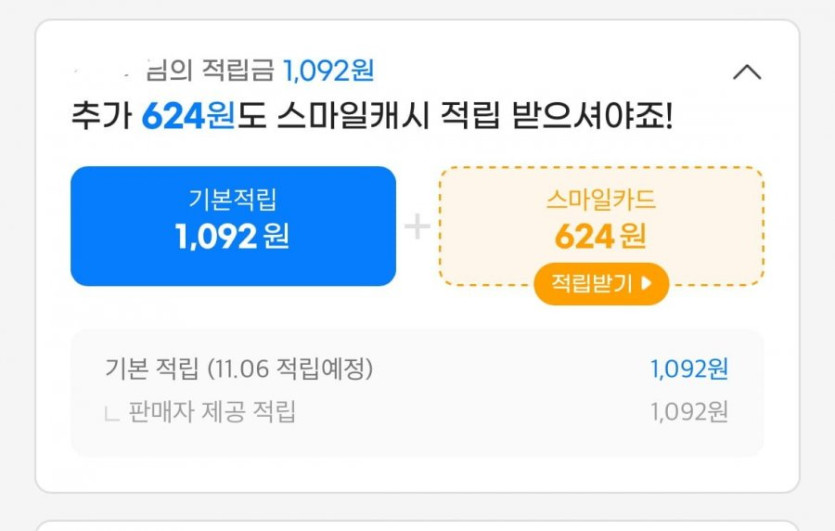Click the 기본적립 label on the blue card
The height and width of the screenshot is (531, 835).
click(233, 199)
